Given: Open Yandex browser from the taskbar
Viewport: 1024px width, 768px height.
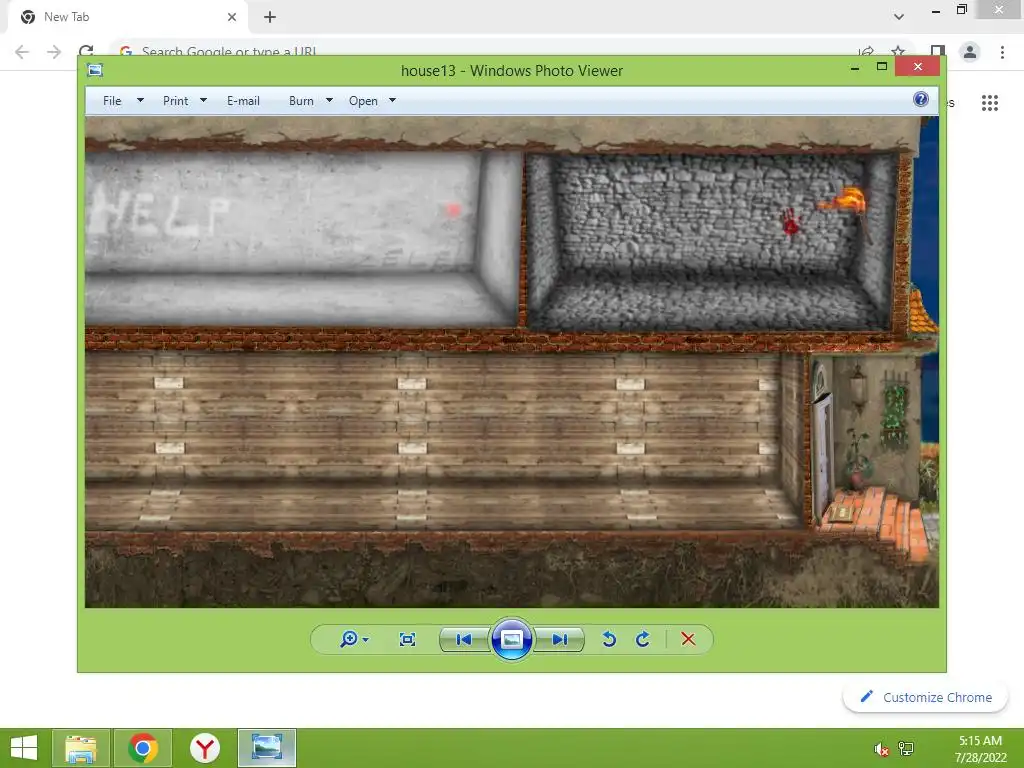Looking at the screenshot, I should click(x=205, y=748).
